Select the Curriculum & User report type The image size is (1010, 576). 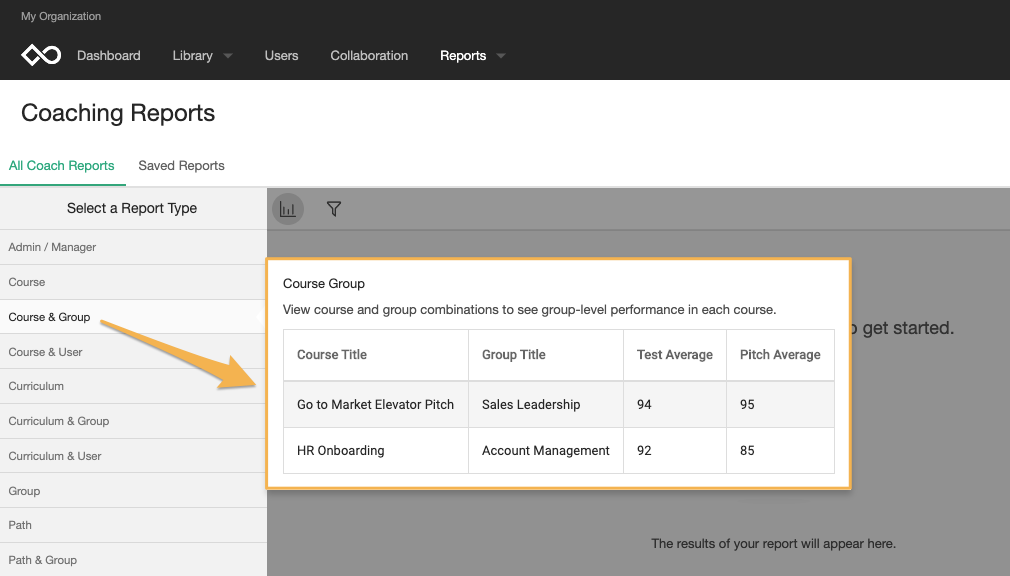pyautogui.click(x=133, y=456)
